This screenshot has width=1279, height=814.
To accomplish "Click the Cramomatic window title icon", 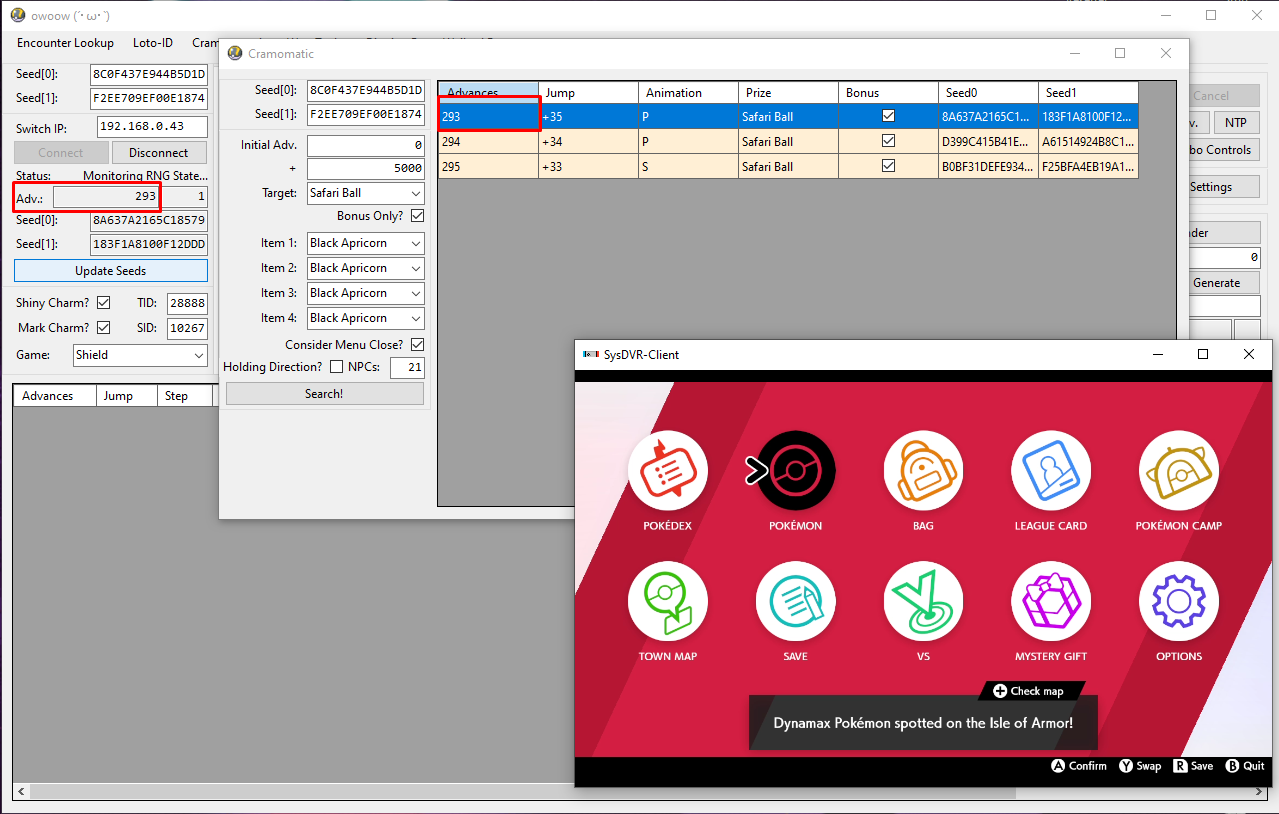I will pos(235,54).
